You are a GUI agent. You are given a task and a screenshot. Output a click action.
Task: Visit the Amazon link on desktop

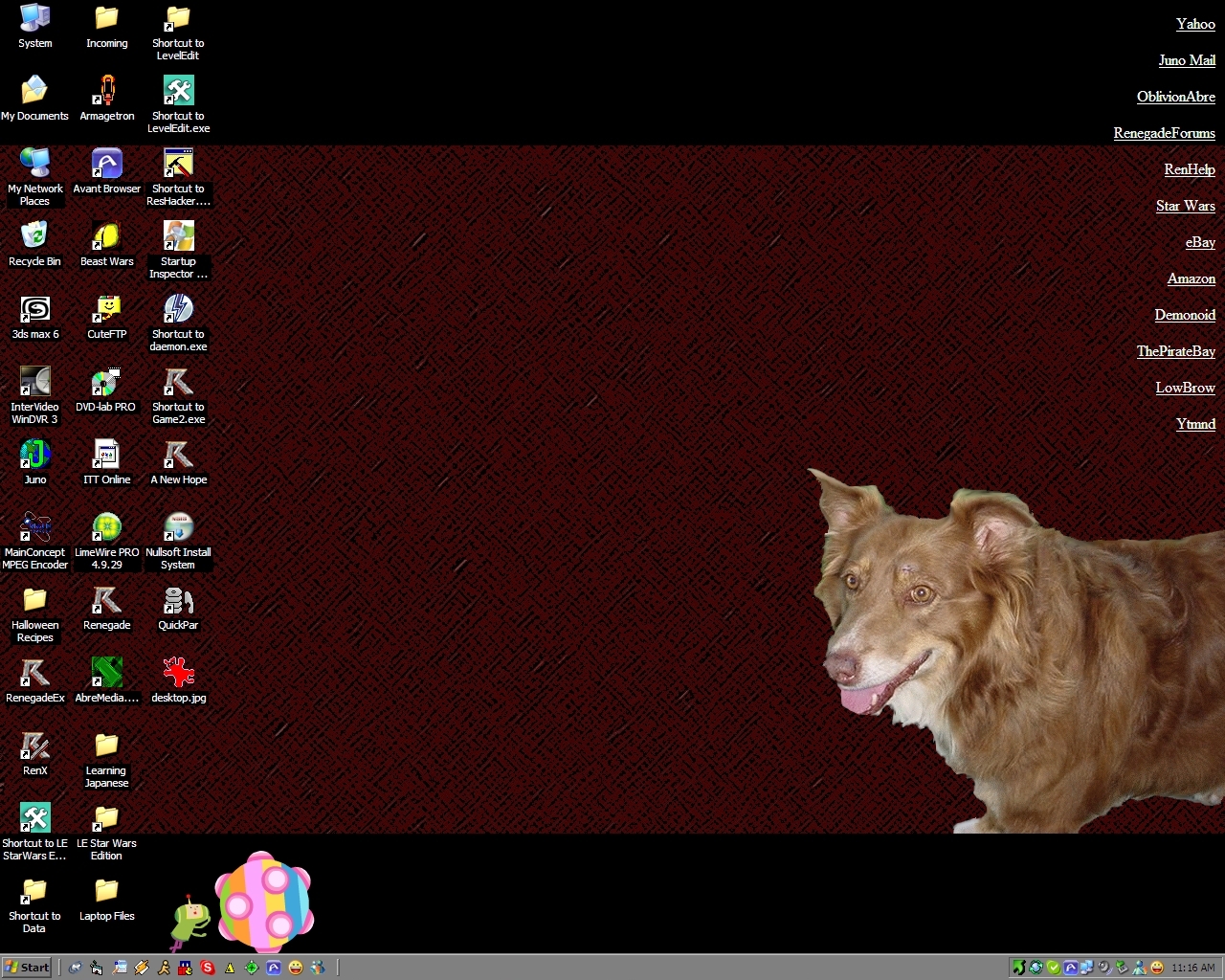point(1191,278)
